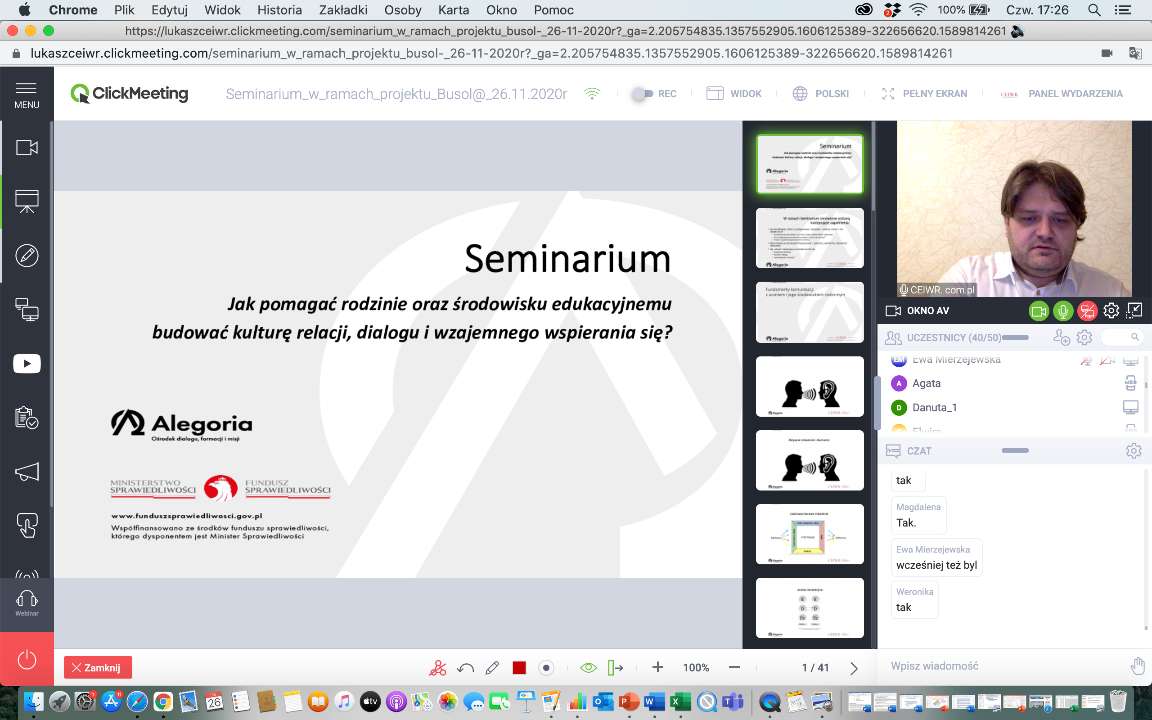Viewport: 1152px width, 720px height.
Task: Toggle the REC recording switch
Action: [x=643, y=94]
